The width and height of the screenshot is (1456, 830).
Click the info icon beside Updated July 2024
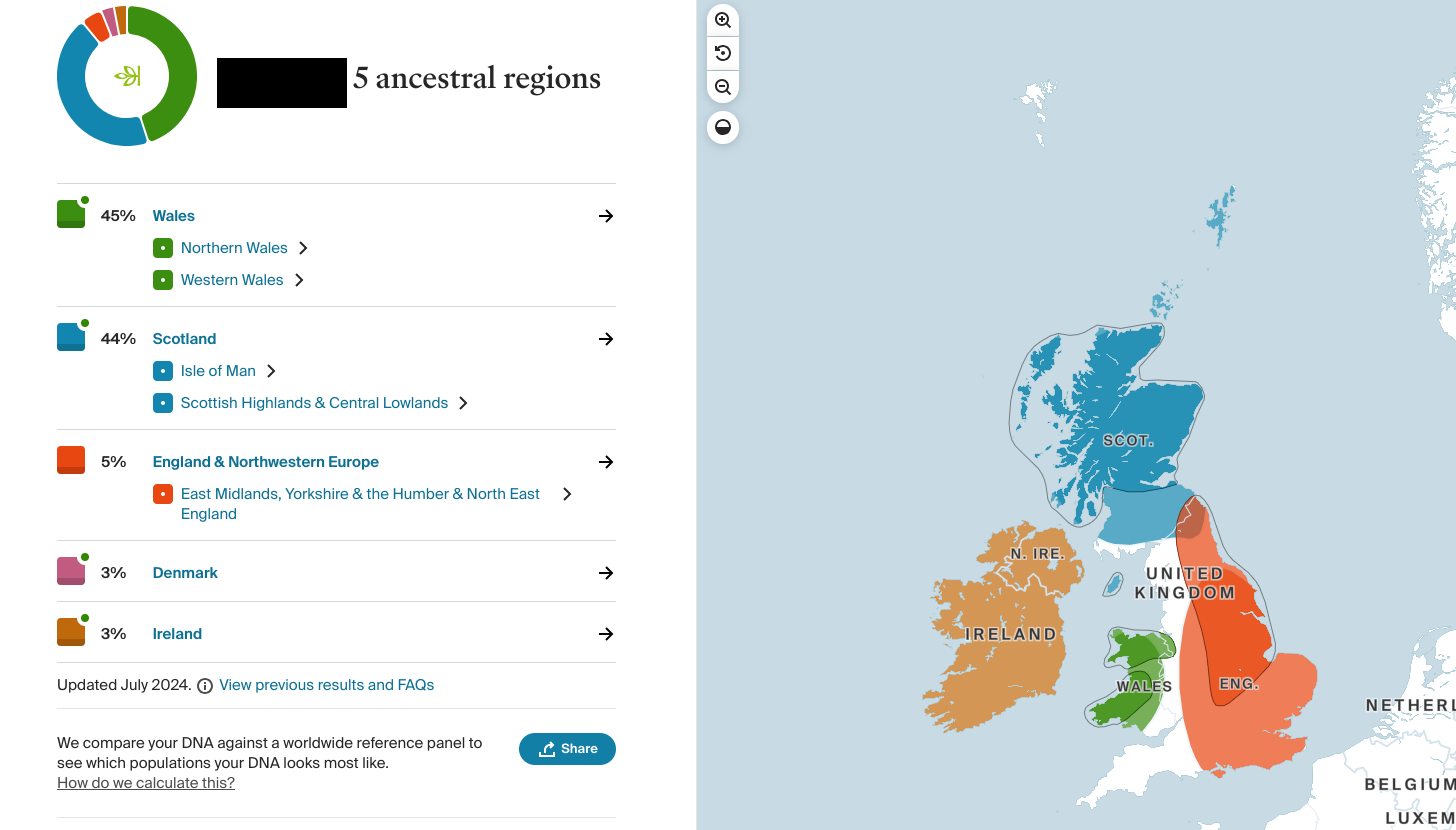[x=205, y=686]
